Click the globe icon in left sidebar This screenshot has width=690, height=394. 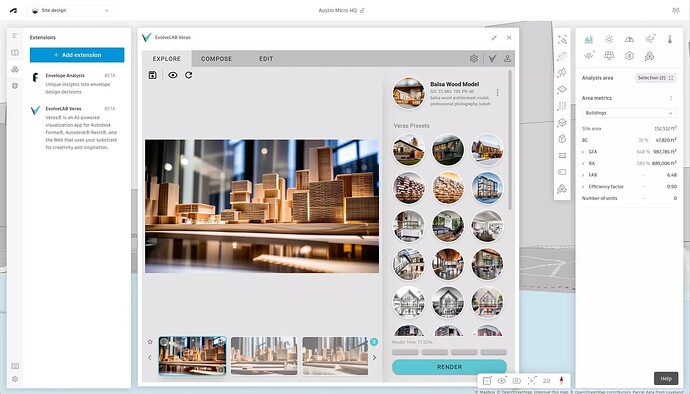(15, 86)
